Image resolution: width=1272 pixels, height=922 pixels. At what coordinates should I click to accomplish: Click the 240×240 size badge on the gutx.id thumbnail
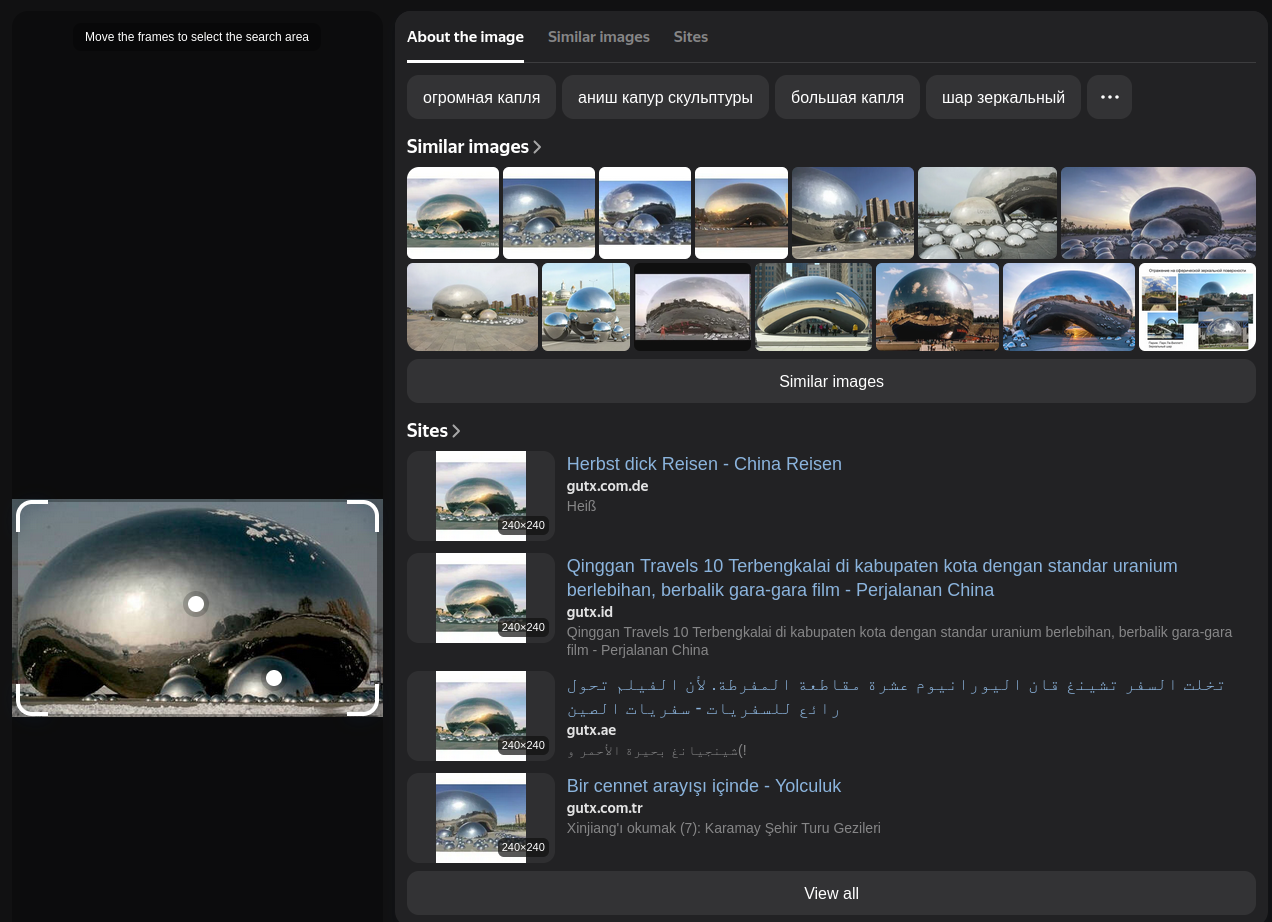(x=523, y=627)
